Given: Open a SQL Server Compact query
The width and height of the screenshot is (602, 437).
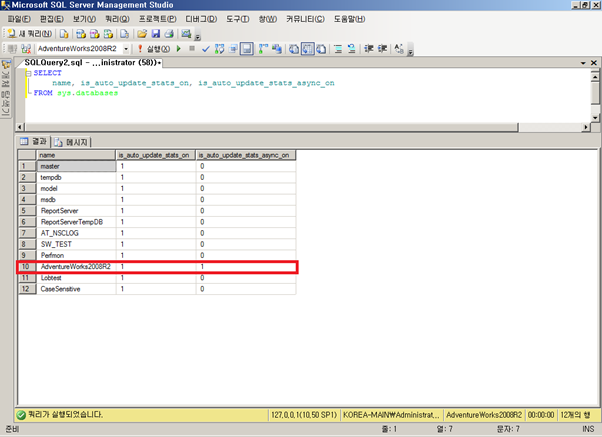Looking at the screenshot, I should point(124,34).
